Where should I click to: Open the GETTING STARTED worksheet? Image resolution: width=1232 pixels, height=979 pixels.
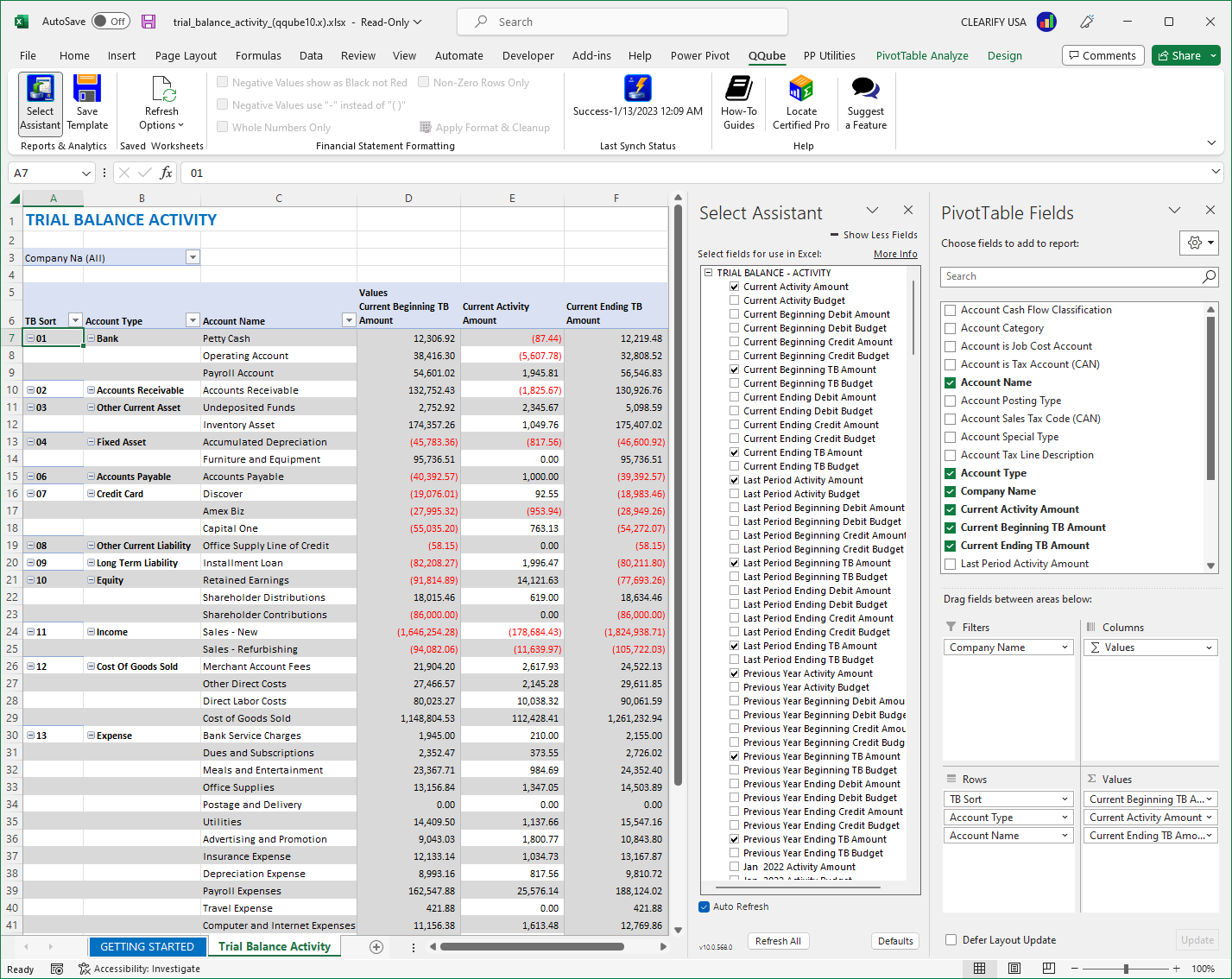pos(147,946)
